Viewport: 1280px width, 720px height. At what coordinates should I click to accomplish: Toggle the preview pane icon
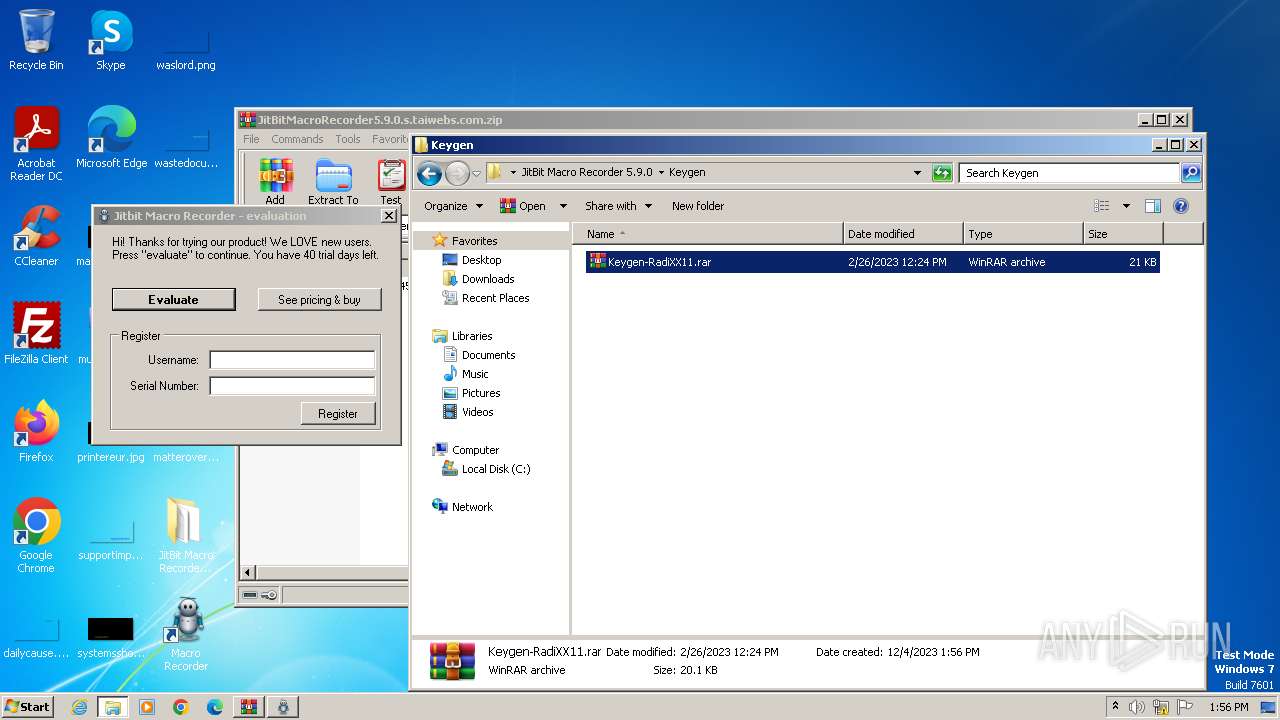[1152, 206]
